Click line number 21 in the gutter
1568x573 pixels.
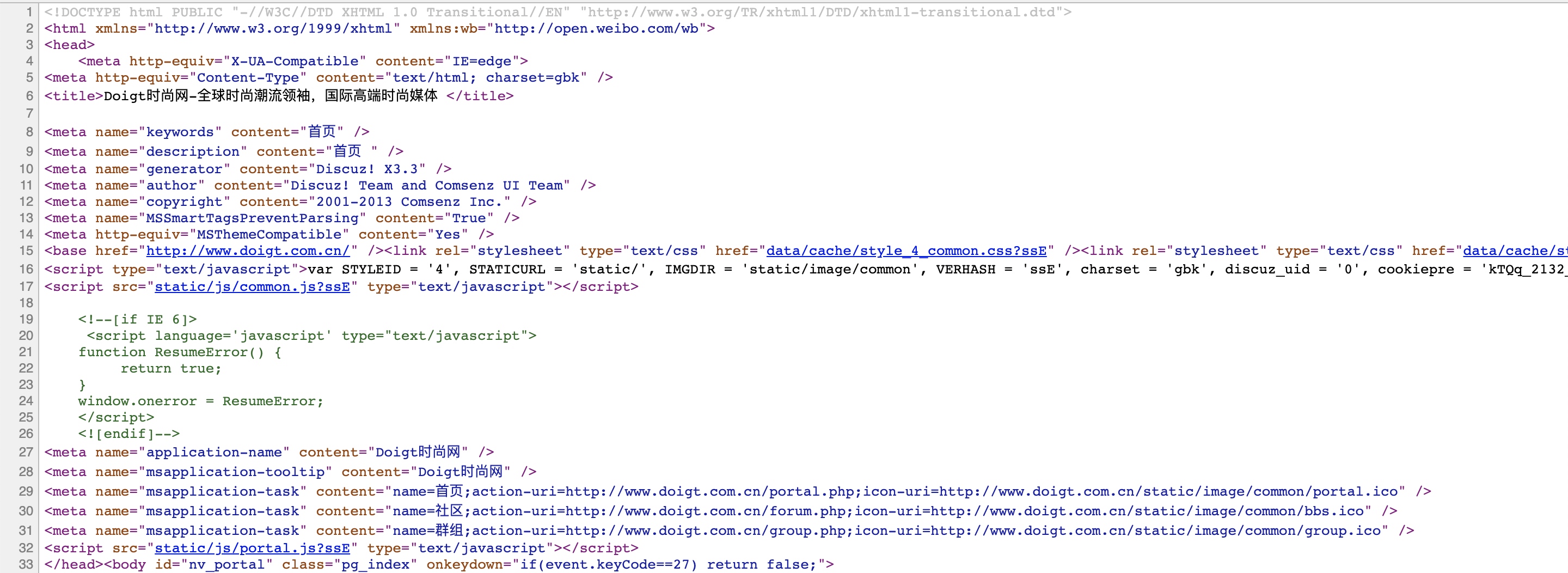point(26,352)
